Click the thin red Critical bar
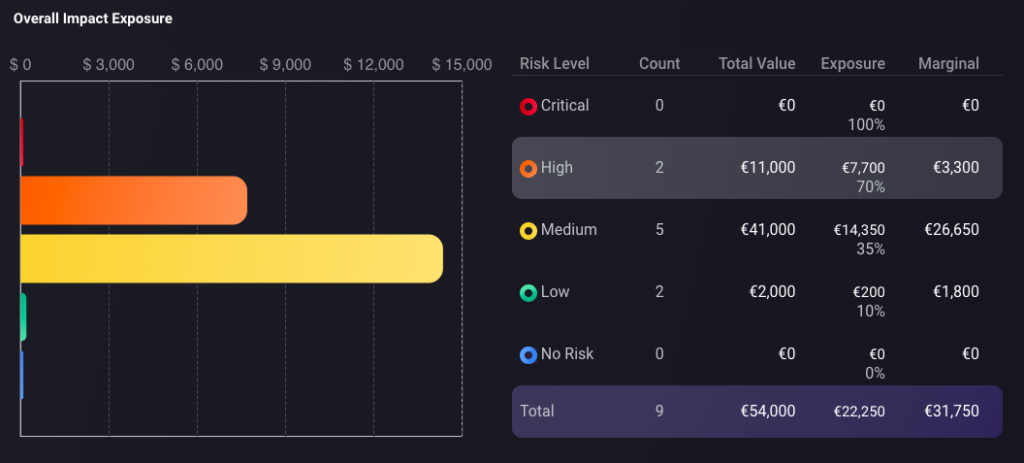1024x463 pixels. [x=22, y=142]
